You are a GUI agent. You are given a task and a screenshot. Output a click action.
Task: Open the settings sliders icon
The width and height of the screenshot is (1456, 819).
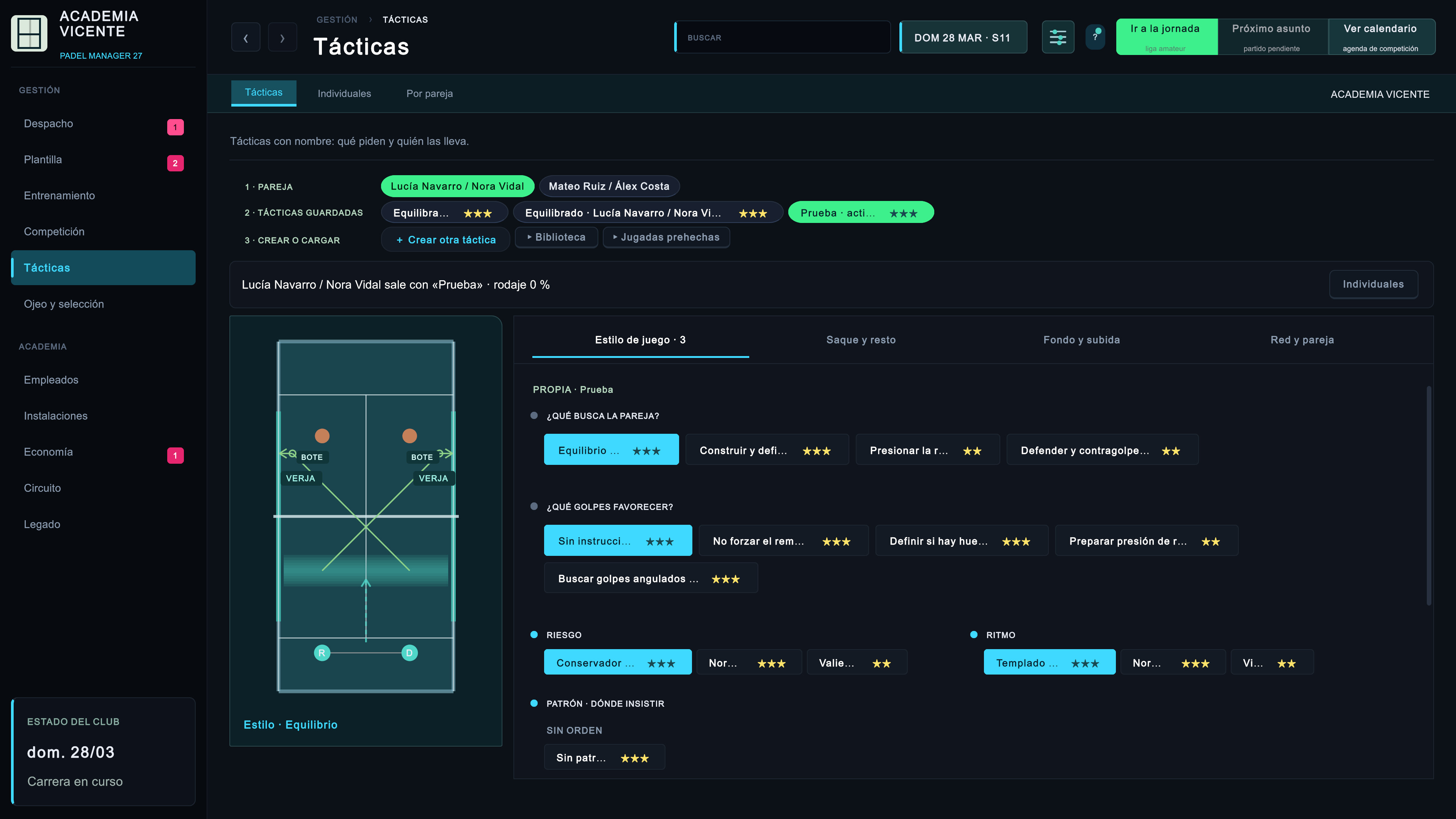(x=1057, y=38)
